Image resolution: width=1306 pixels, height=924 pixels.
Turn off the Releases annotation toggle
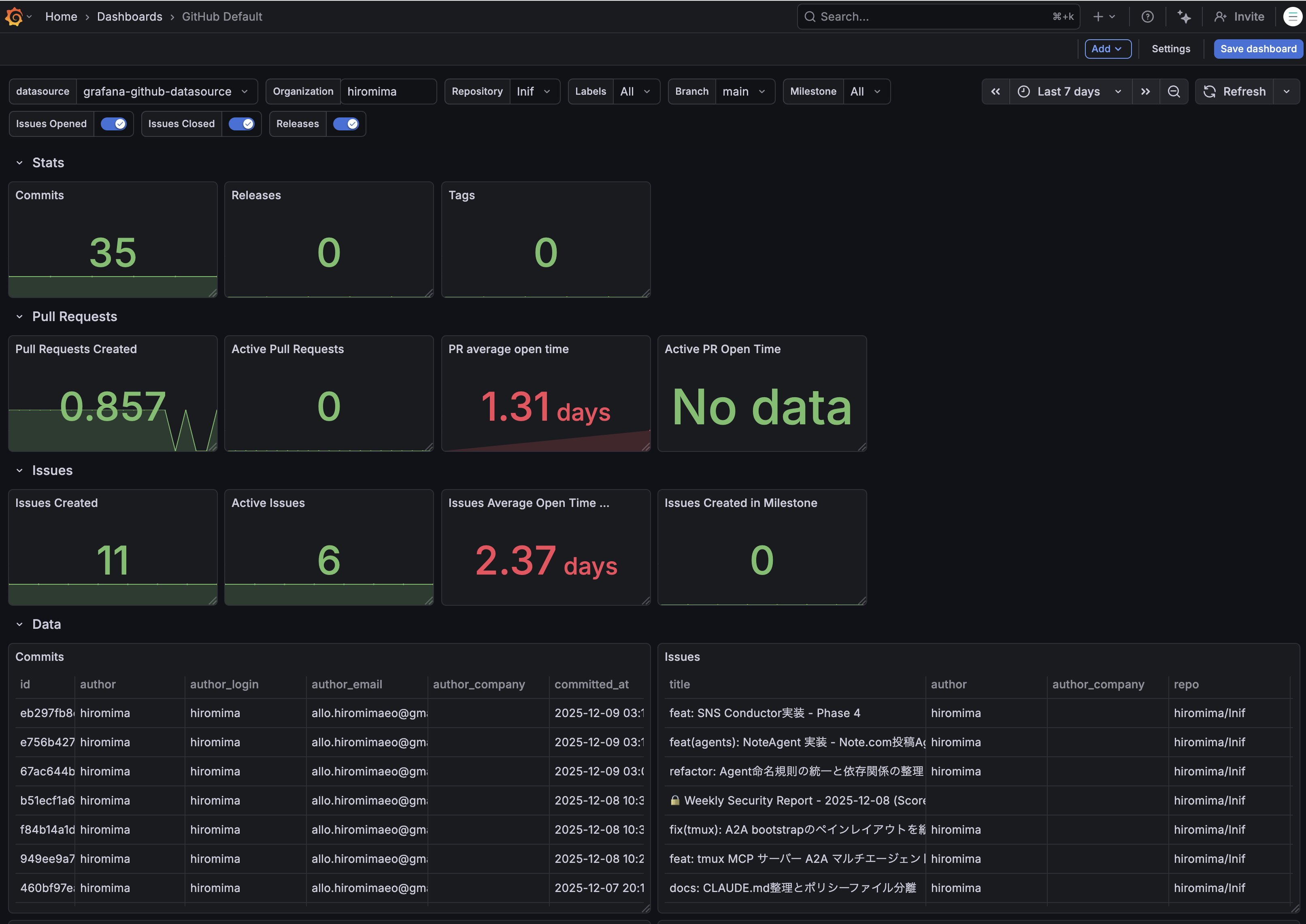click(346, 124)
